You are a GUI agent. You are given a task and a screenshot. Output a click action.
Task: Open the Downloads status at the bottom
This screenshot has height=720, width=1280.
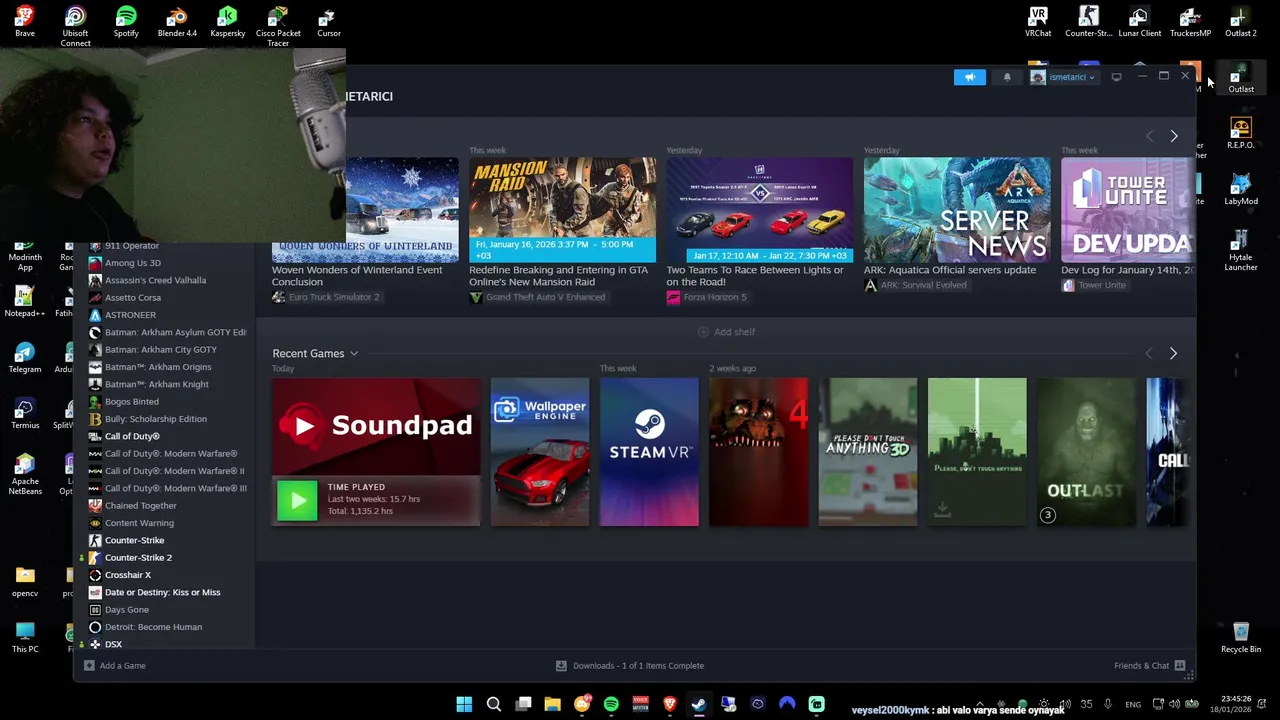[630, 666]
